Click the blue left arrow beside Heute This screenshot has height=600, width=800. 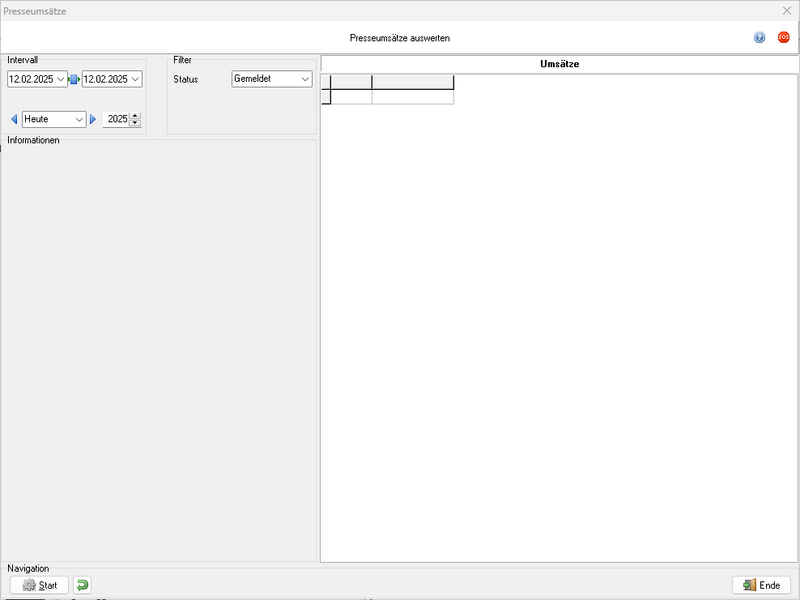point(14,119)
